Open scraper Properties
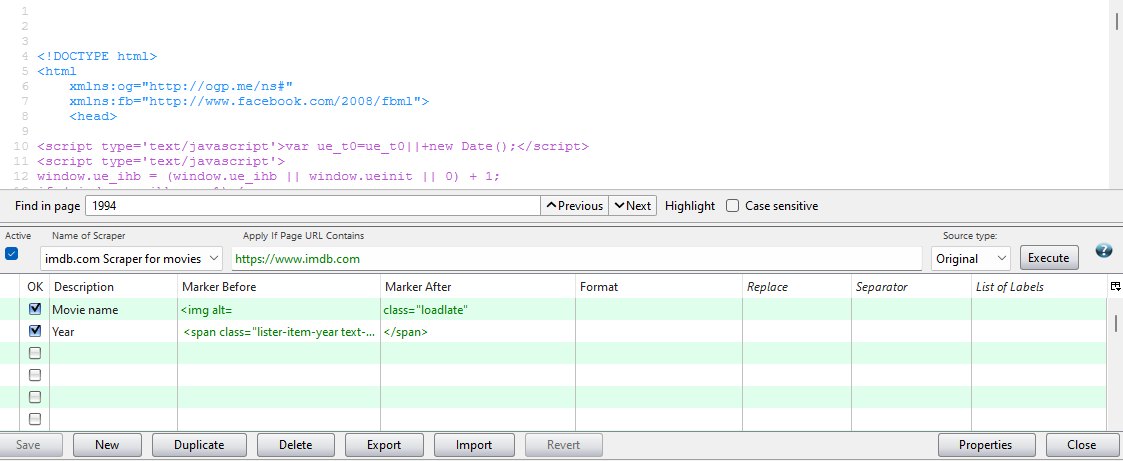Screen dimensions: 1123x461 click(985, 445)
